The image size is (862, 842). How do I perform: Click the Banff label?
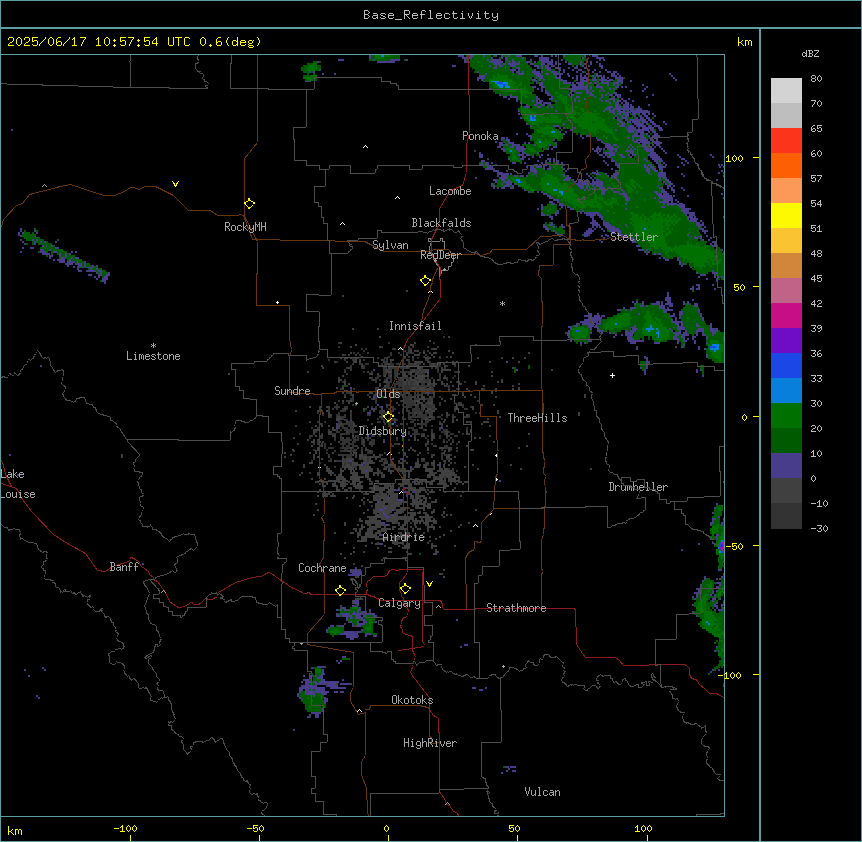[124, 567]
